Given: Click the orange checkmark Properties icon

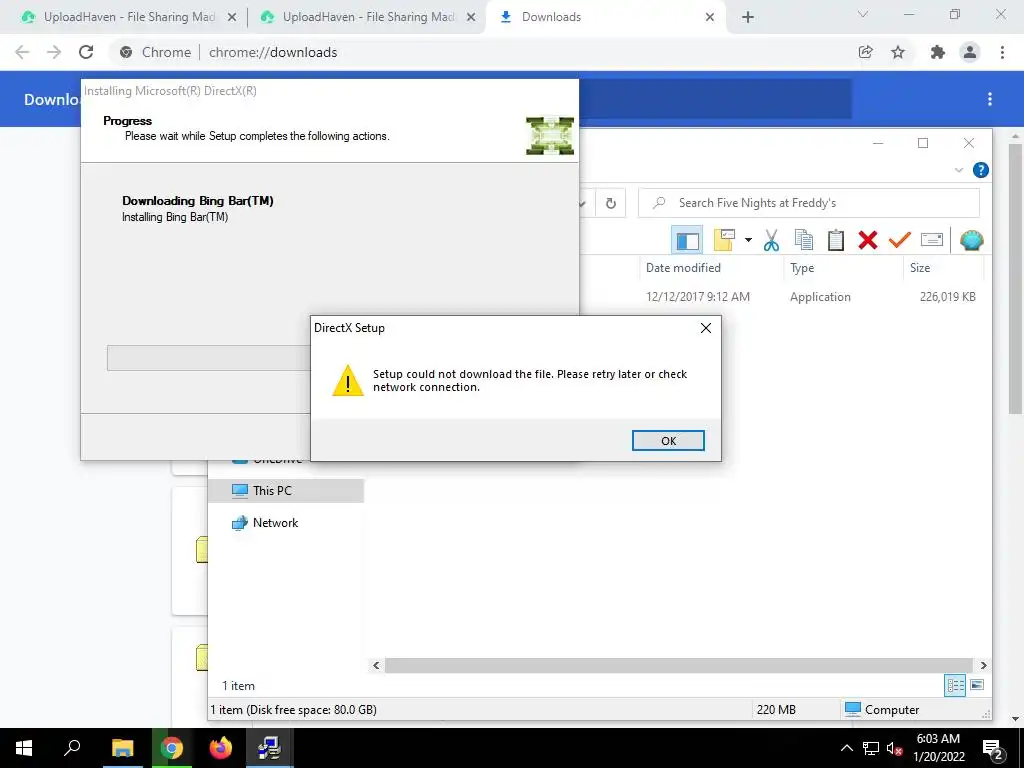Looking at the screenshot, I should (x=899, y=240).
